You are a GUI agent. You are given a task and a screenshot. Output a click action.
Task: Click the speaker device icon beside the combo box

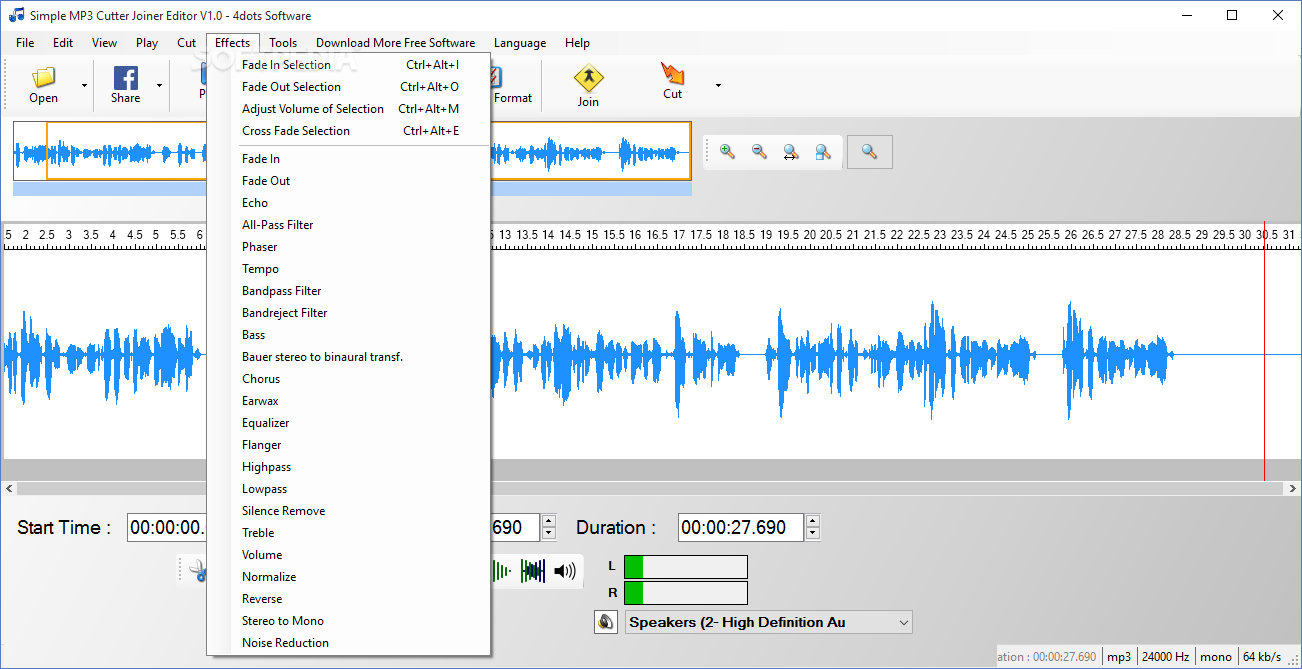point(605,622)
